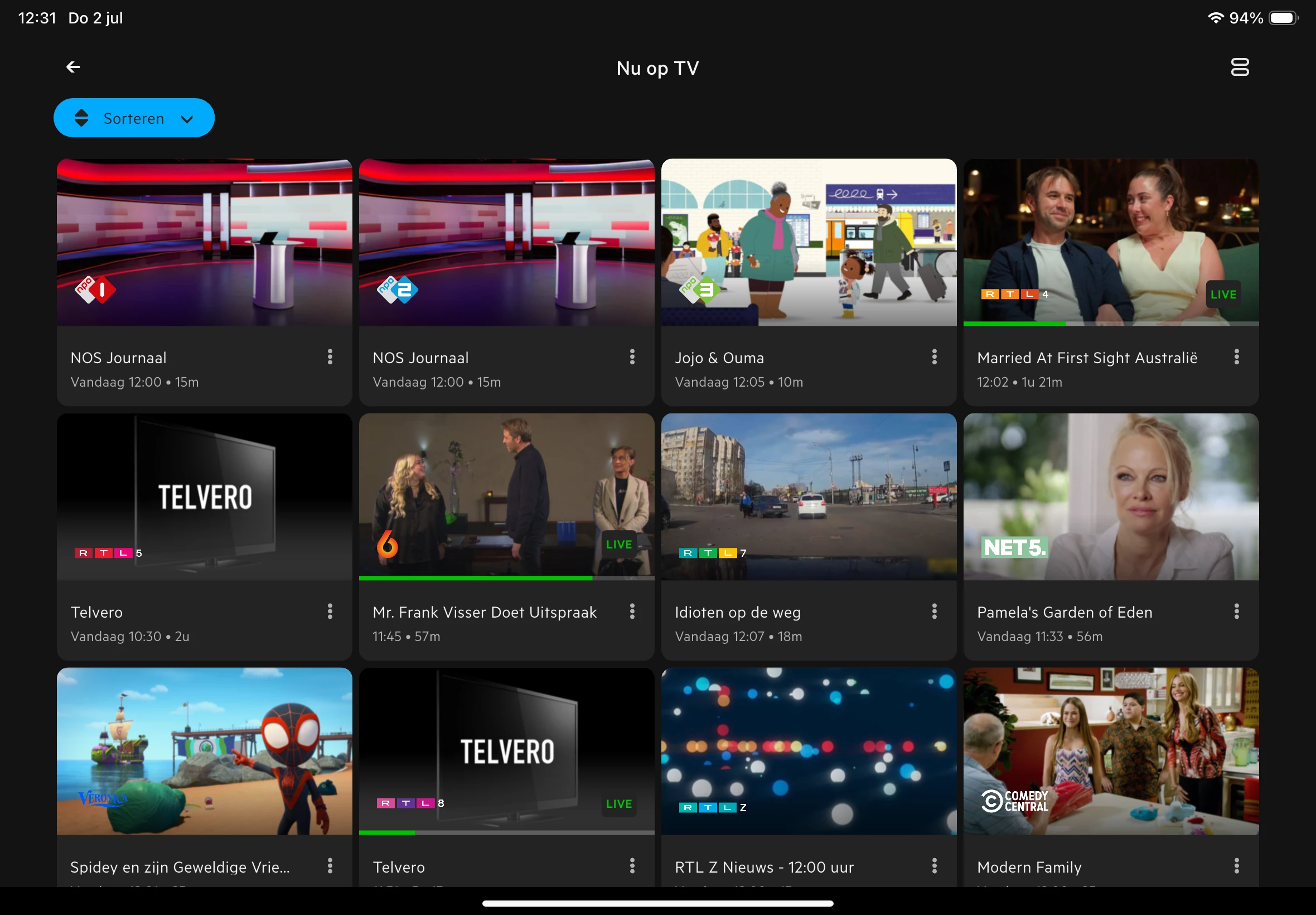Click the NPO 3 channel logo
The image size is (1316, 915).
[x=699, y=290]
